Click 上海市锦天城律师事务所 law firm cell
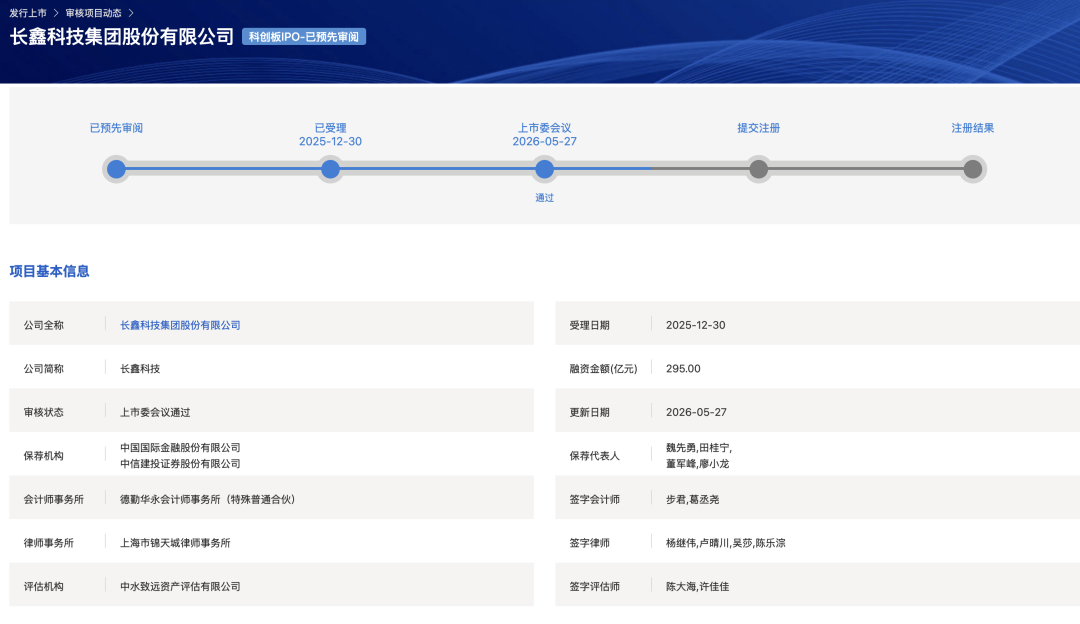Image resolution: width=1080 pixels, height=624 pixels. click(x=176, y=543)
